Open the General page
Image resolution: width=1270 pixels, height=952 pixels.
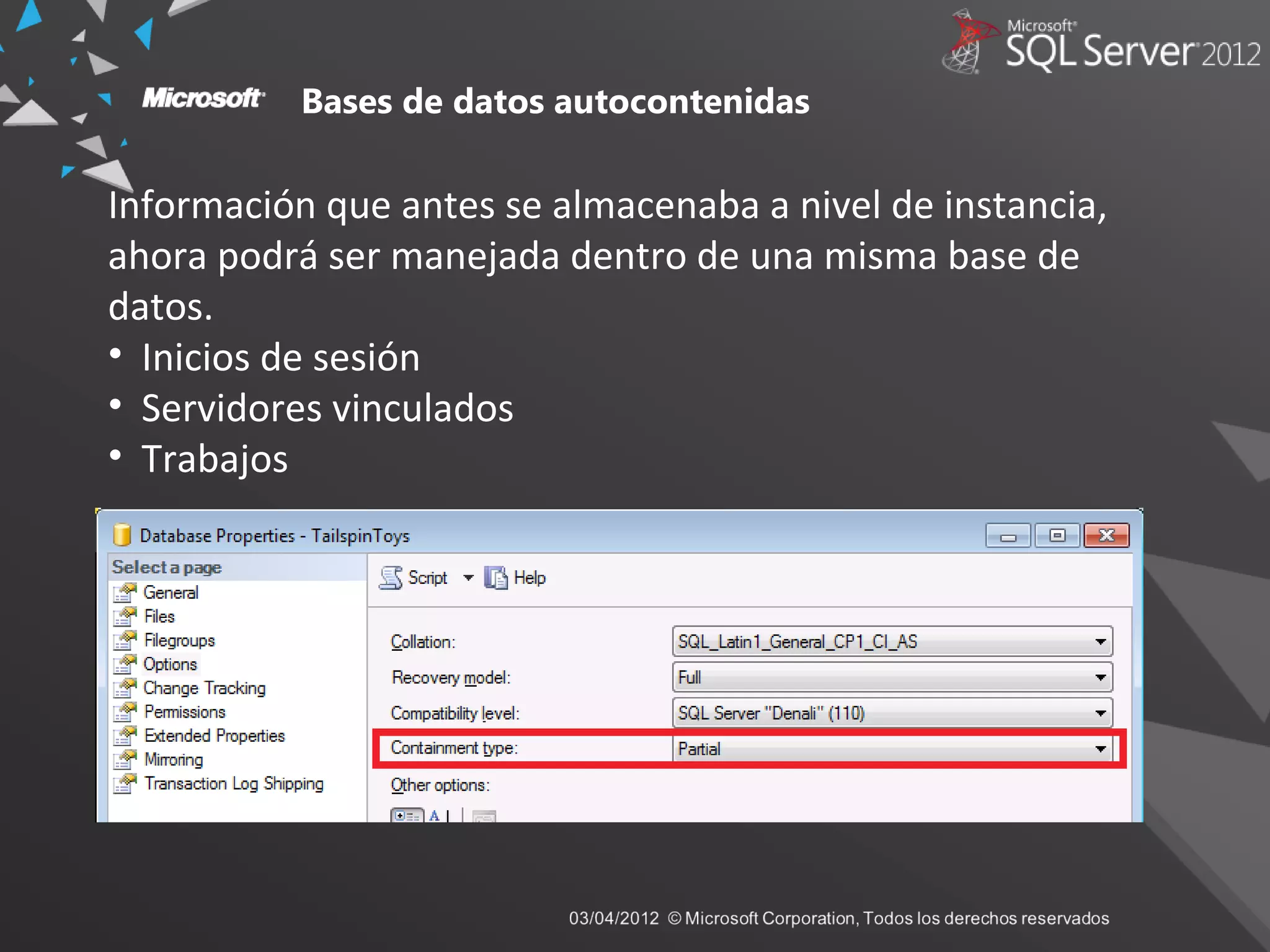click(171, 593)
